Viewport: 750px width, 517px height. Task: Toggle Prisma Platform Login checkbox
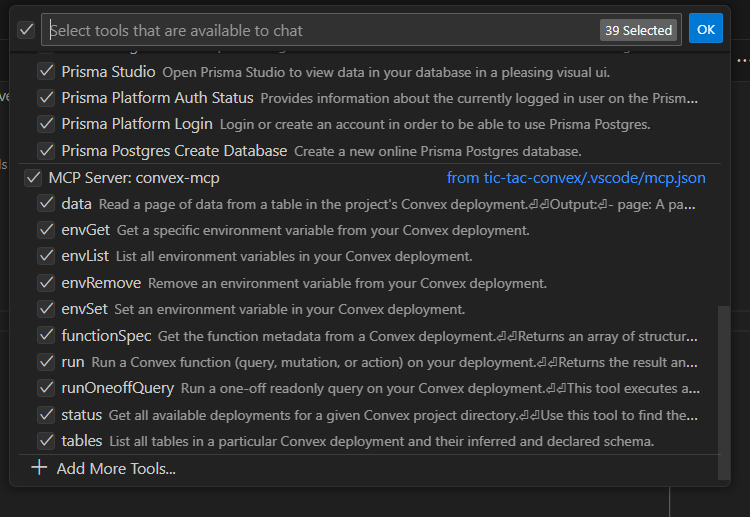pyautogui.click(x=46, y=124)
